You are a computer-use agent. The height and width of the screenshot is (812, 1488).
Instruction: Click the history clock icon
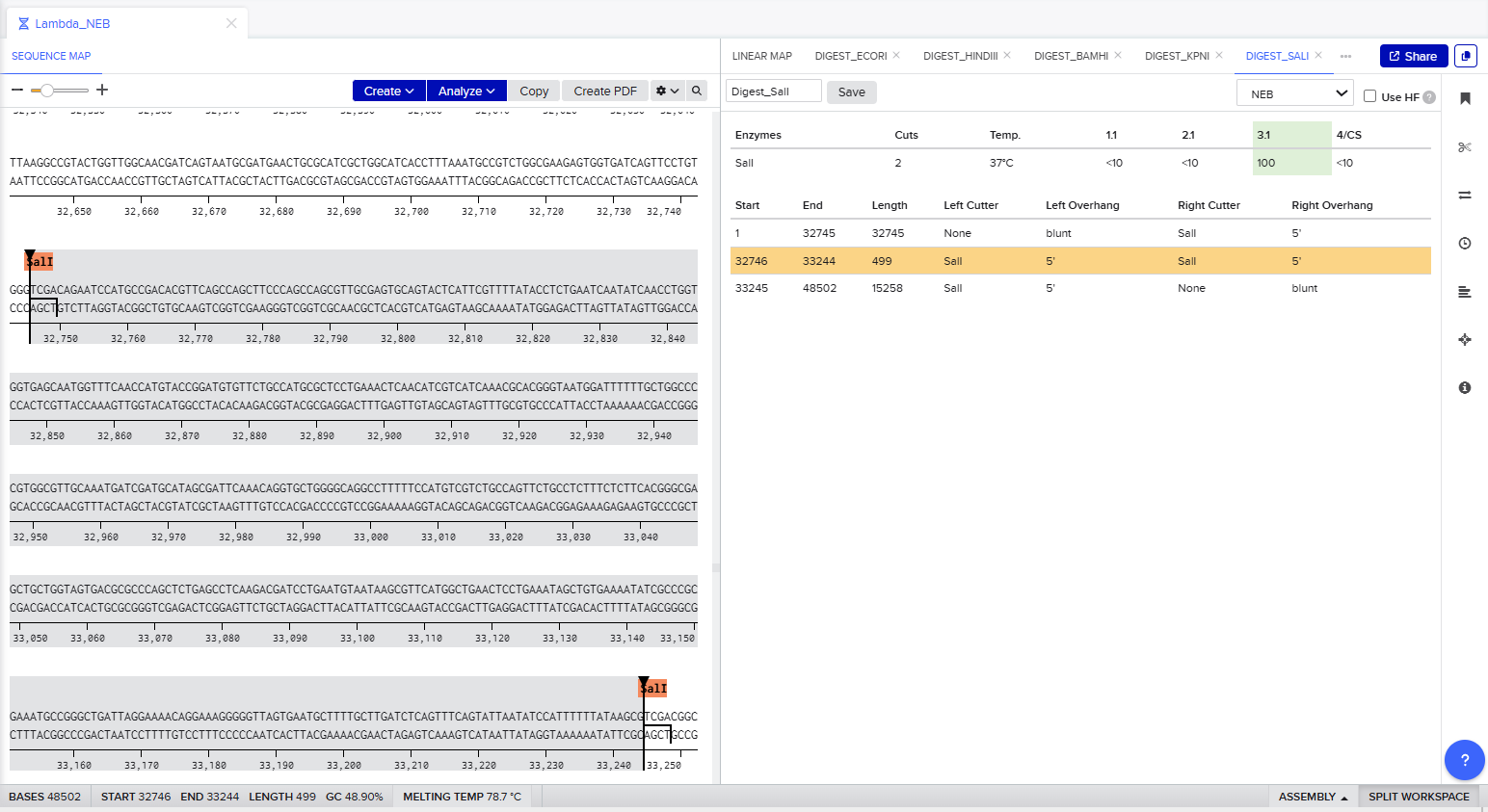point(1465,244)
